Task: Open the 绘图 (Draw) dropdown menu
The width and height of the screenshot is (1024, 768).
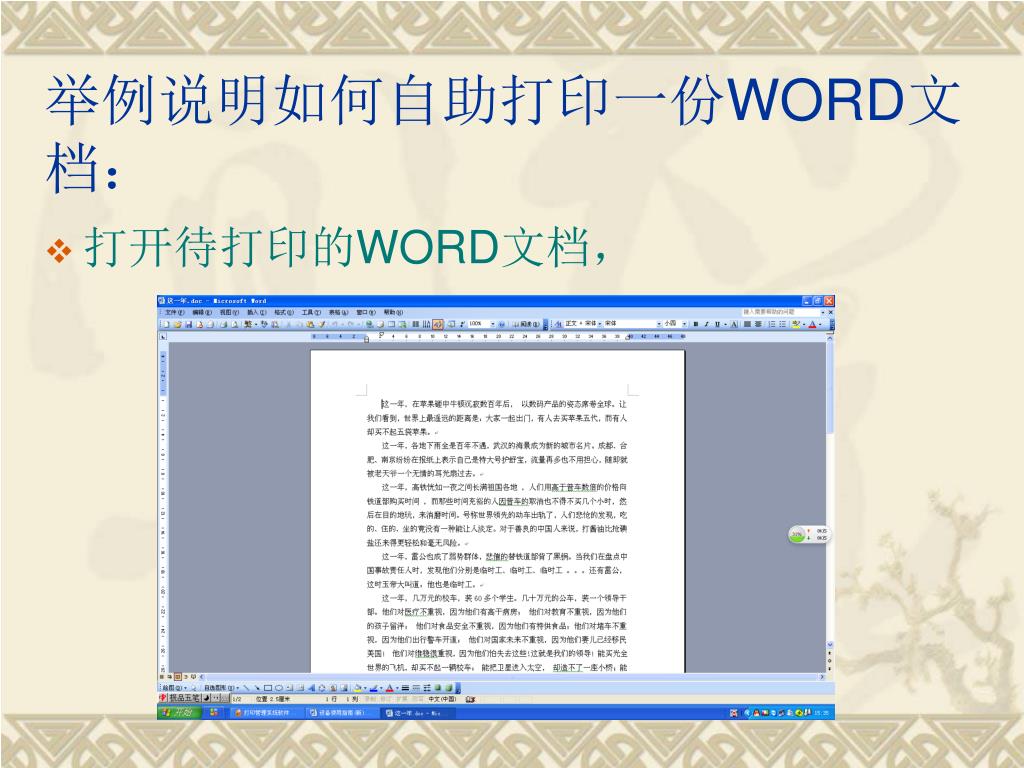Action: coord(173,688)
